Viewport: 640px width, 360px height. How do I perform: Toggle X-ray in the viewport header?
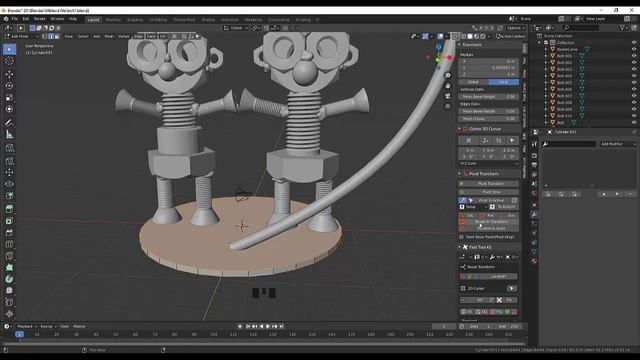tap(456, 36)
